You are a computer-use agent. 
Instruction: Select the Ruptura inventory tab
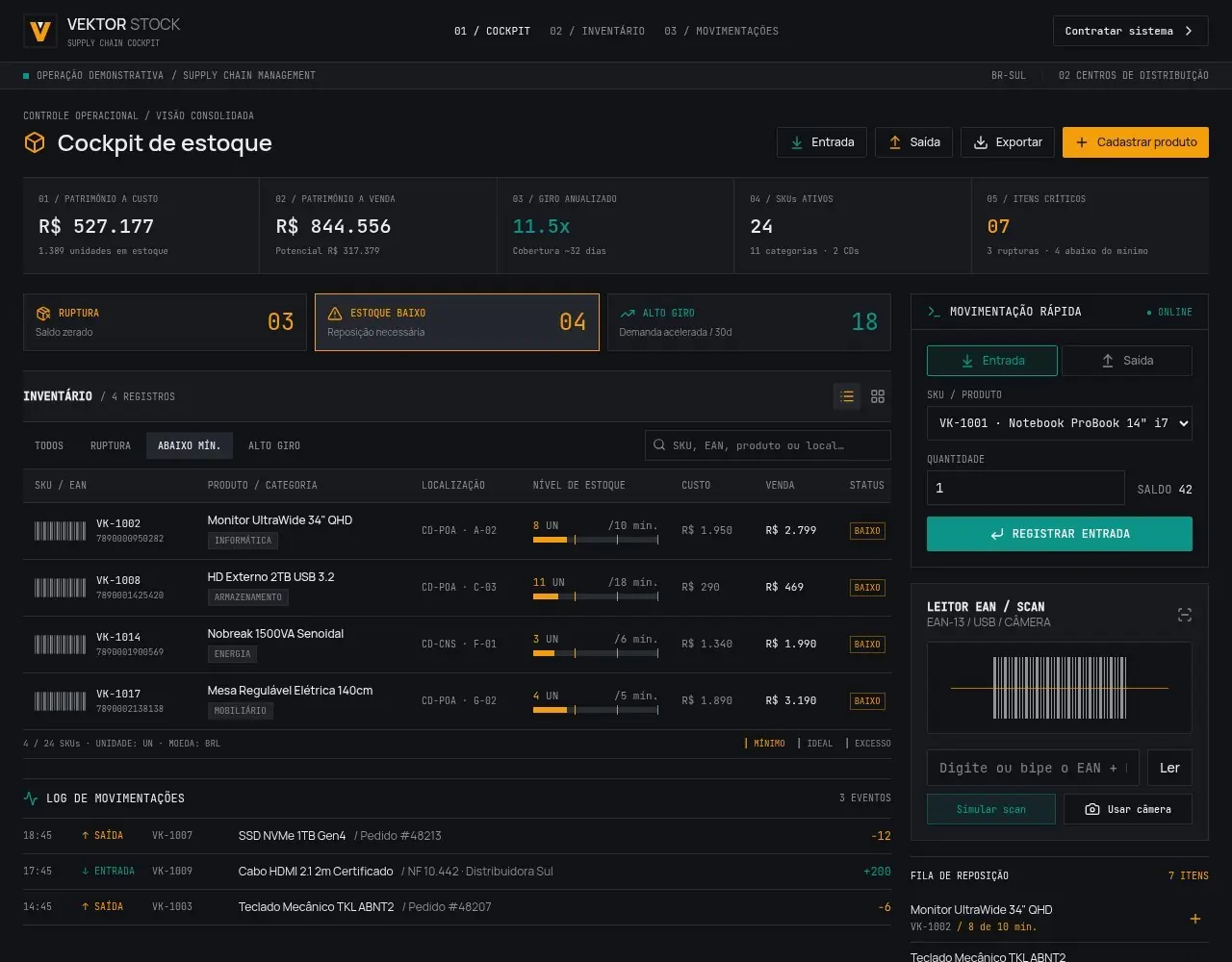[111, 445]
